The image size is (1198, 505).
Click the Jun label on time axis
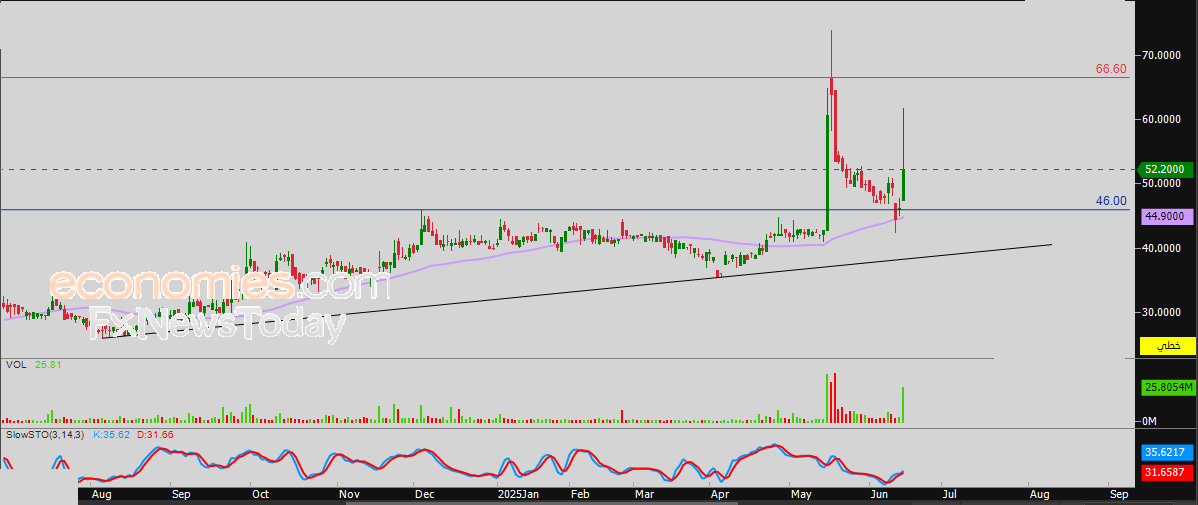[x=879, y=494]
